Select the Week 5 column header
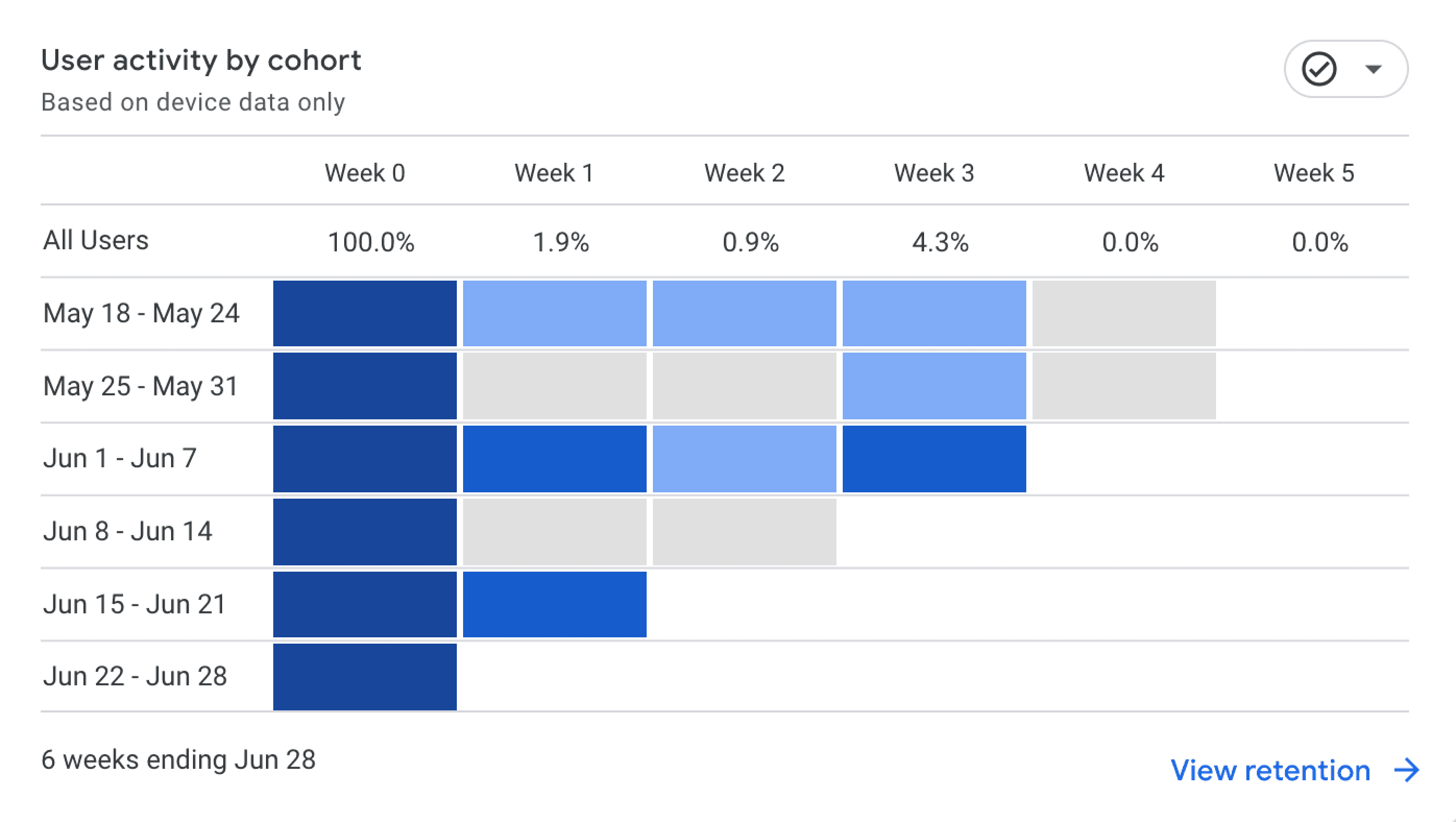The image size is (1456, 822). pyautogui.click(x=1314, y=173)
